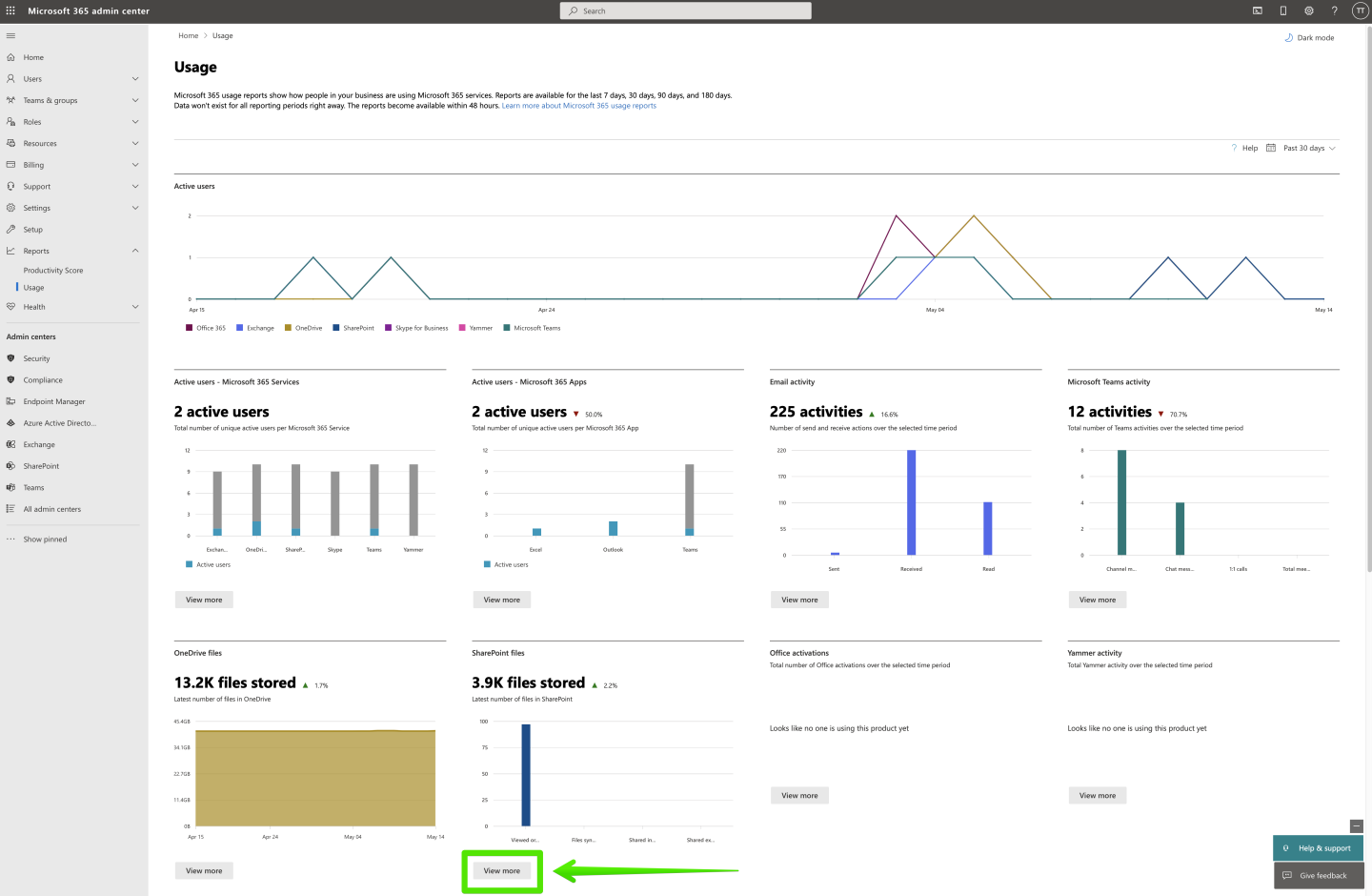This screenshot has width=1372, height=896.
Task: Expand the Resources chevron
Action: (135, 143)
